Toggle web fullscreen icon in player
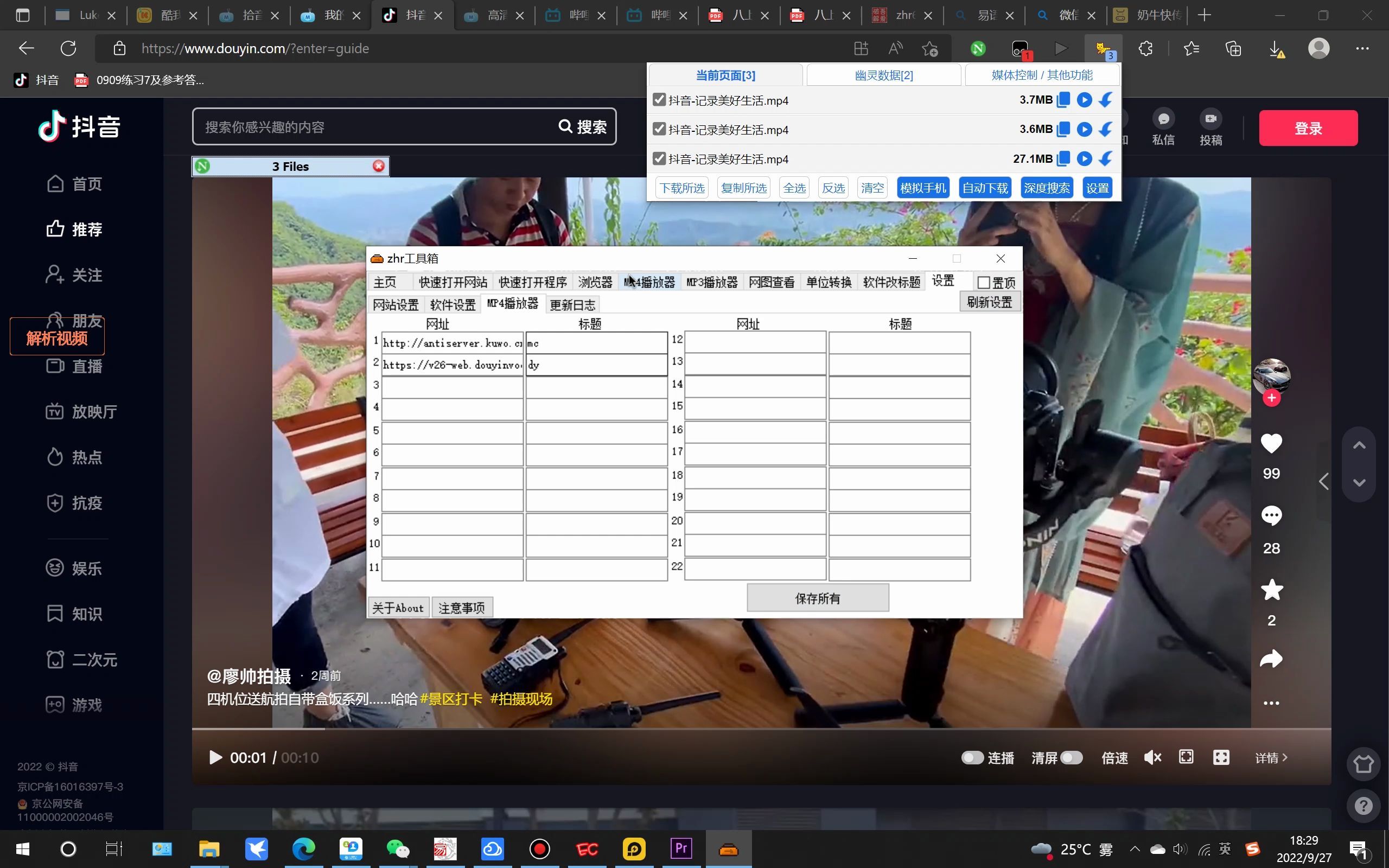 (1186, 757)
